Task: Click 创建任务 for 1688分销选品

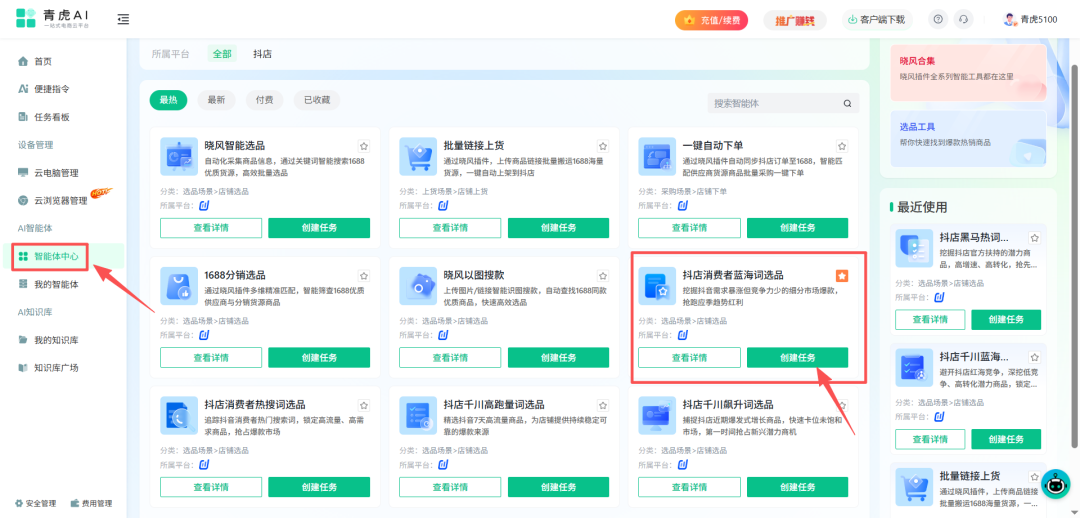Action: coord(319,358)
